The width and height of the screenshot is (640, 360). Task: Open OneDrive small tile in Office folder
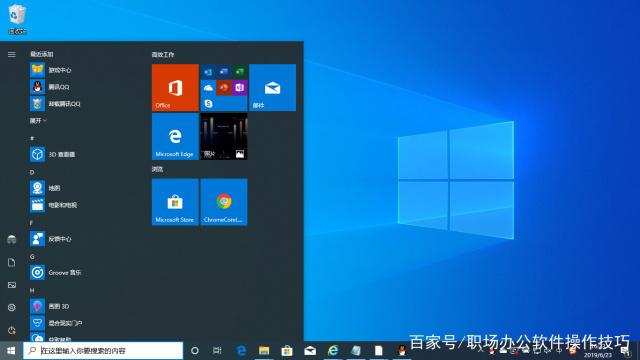pyautogui.click(x=208, y=87)
